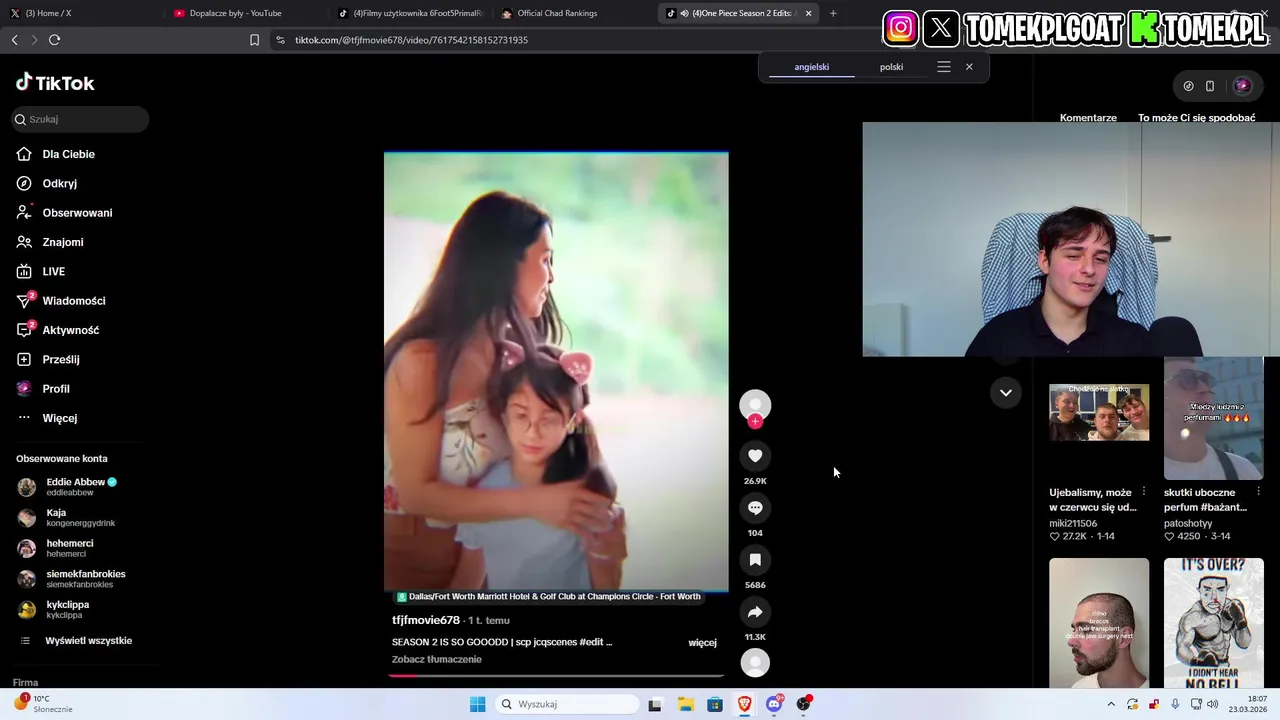
Task: Click the Szukaj search field
Action: (80, 119)
